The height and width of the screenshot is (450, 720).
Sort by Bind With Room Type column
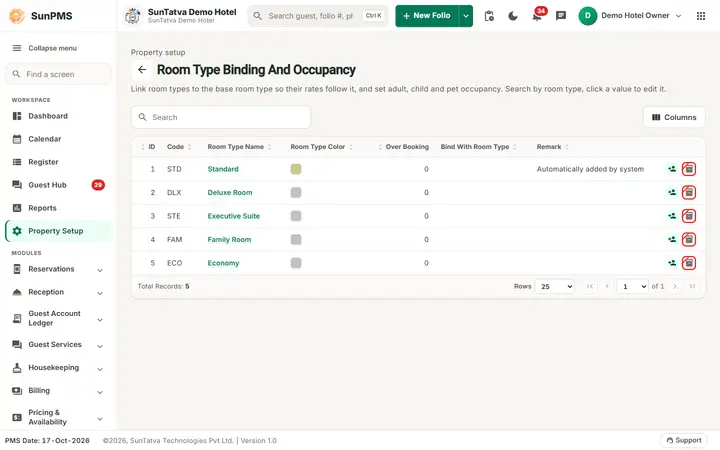tap(478, 147)
